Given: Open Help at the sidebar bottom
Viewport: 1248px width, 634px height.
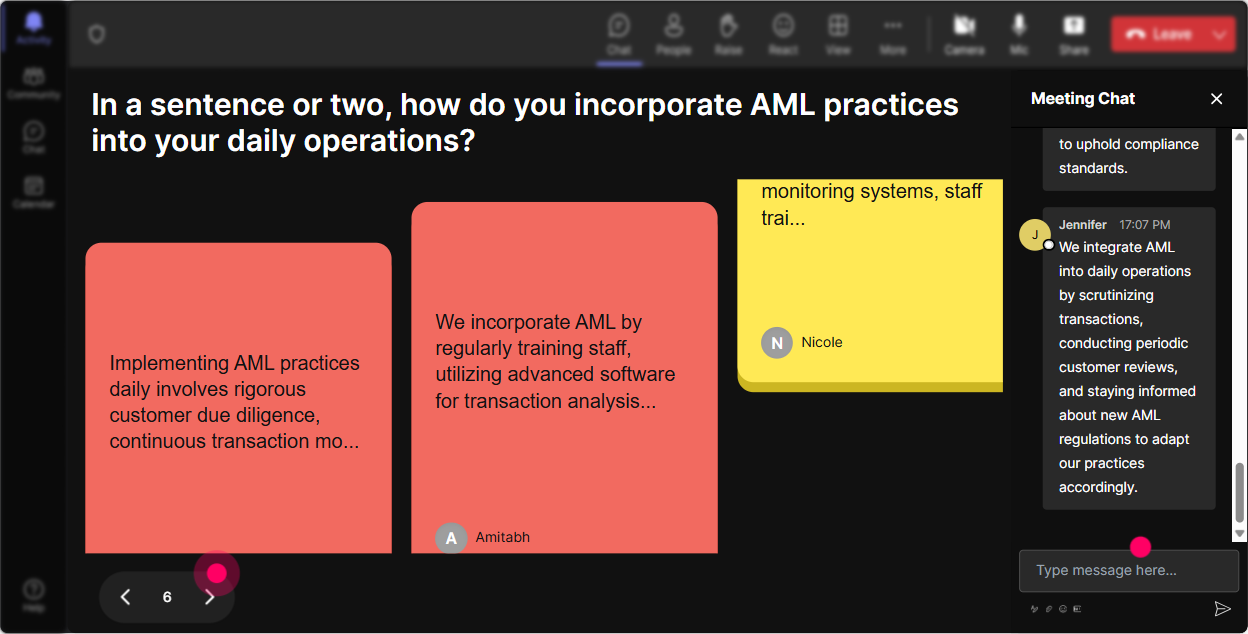Looking at the screenshot, I should [x=34, y=595].
